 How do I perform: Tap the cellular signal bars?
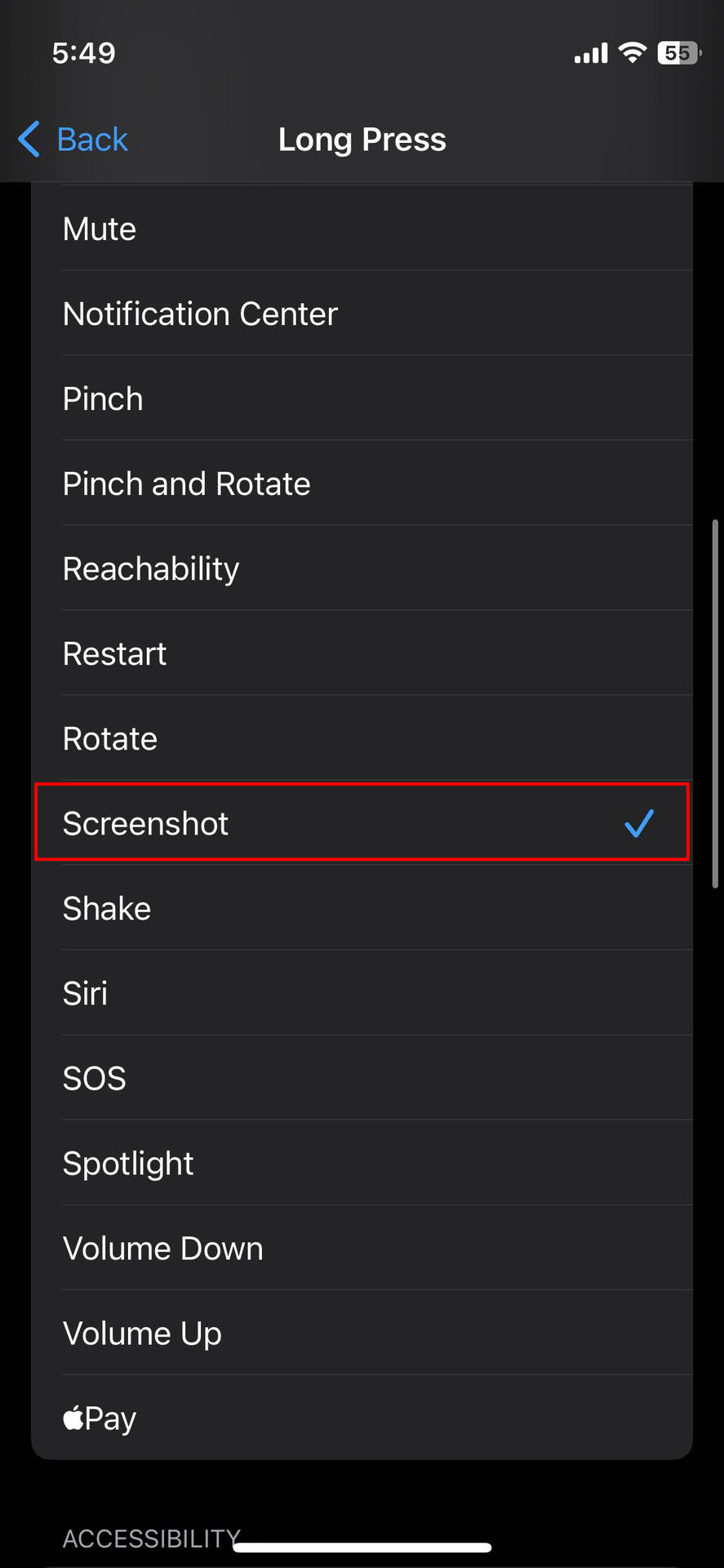pyautogui.click(x=591, y=54)
